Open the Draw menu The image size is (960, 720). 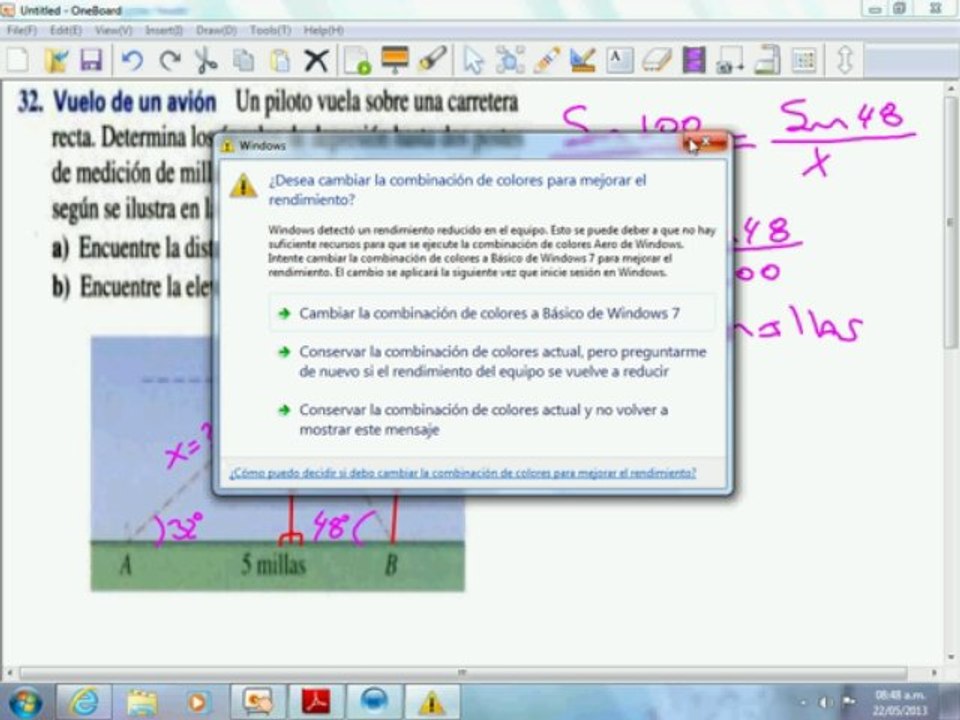pyautogui.click(x=216, y=30)
